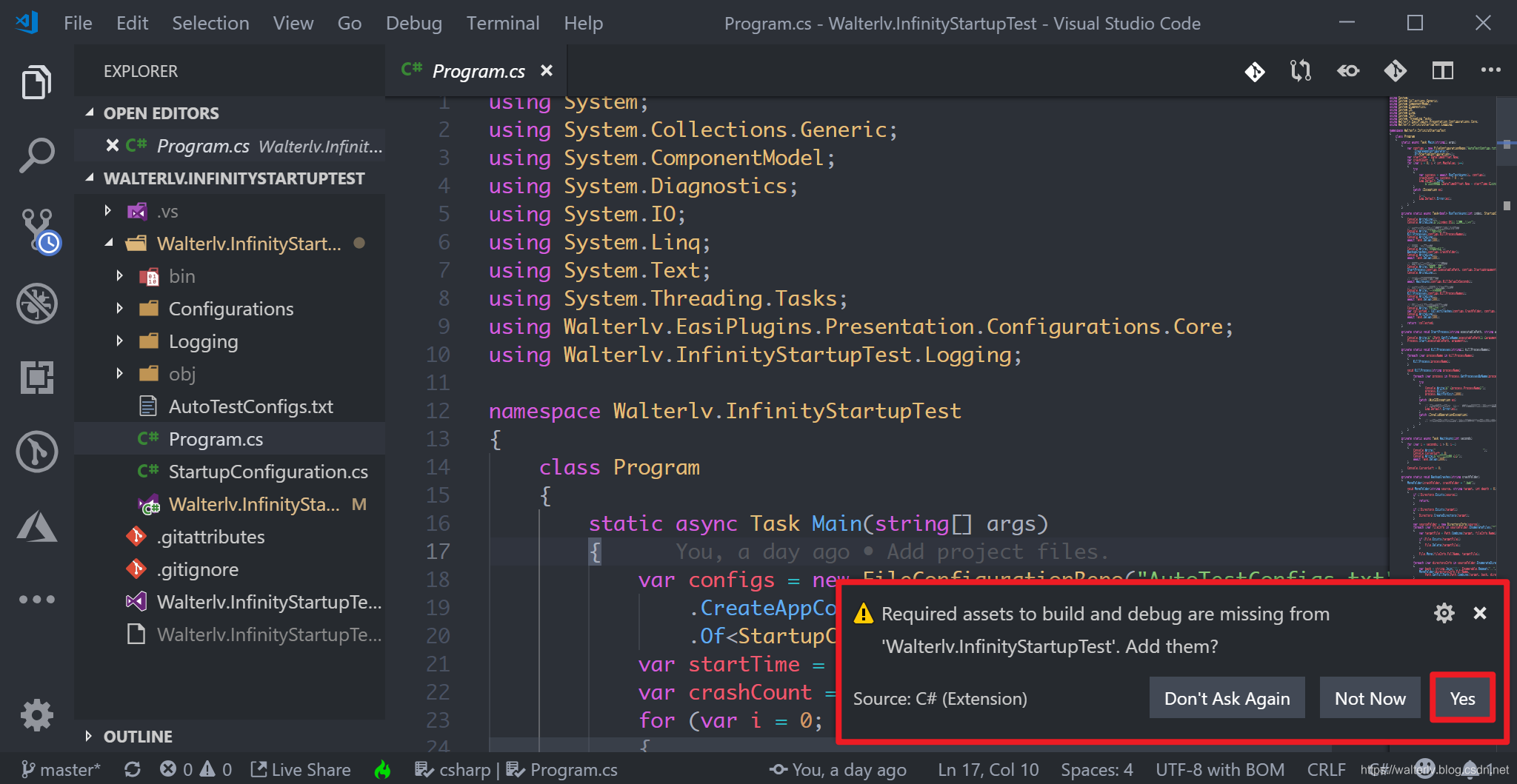Open the .gitignore file
The height and width of the screenshot is (784, 1517).
230,569
